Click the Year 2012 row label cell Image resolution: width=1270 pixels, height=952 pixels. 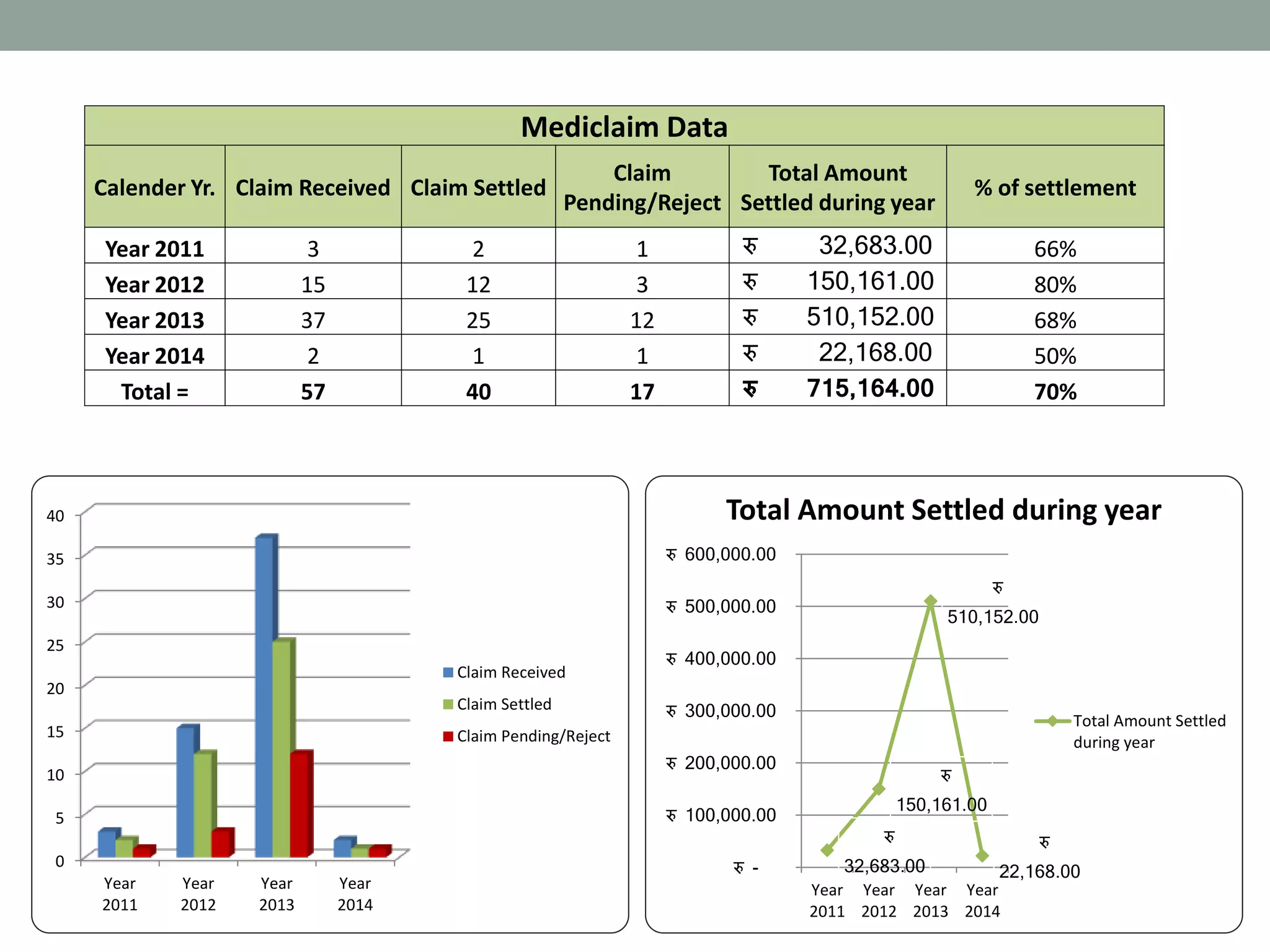[x=154, y=284]
